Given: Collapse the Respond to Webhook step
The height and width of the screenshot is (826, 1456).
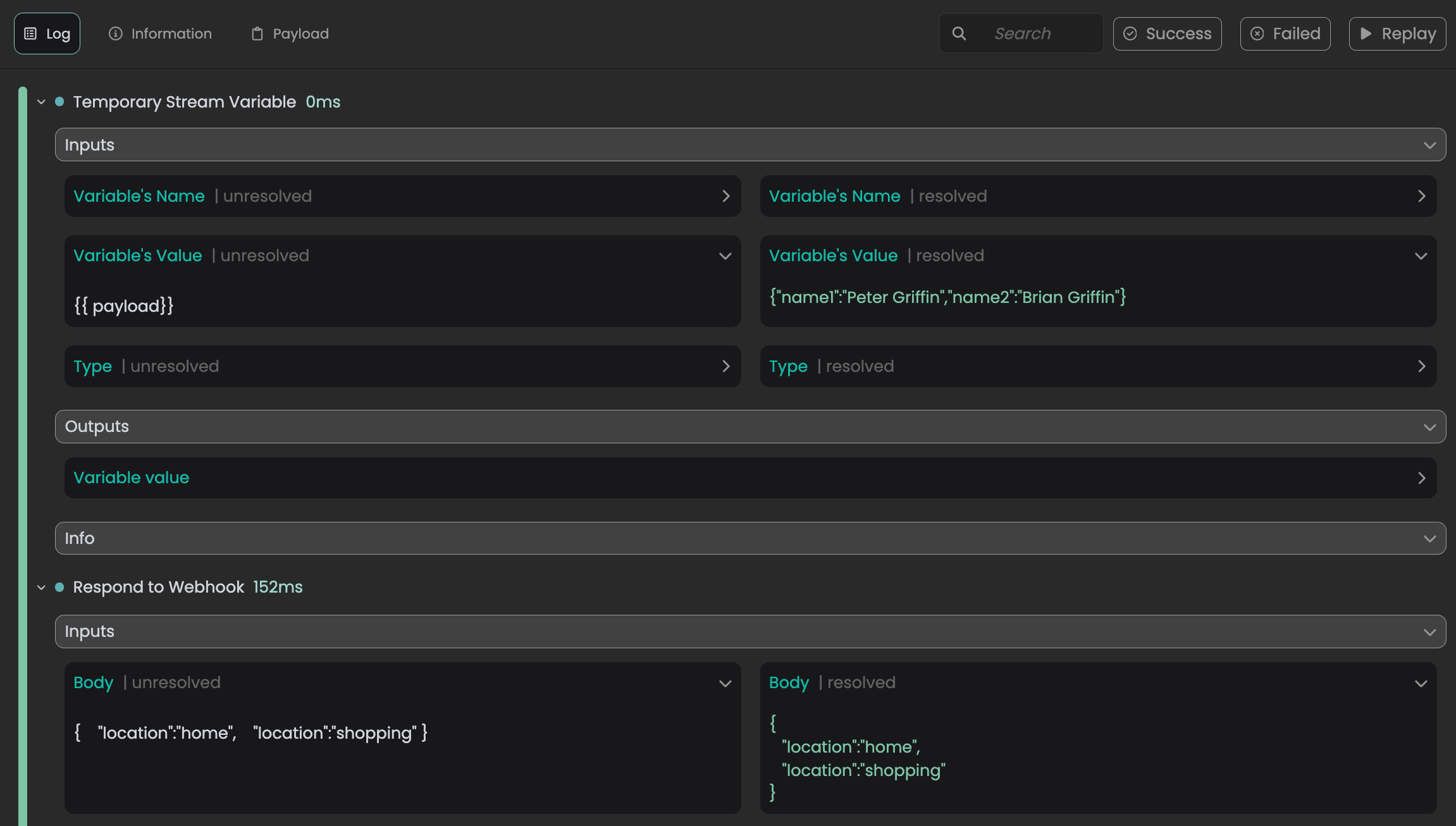Looking at the screenshot, I should coord(41,587).
